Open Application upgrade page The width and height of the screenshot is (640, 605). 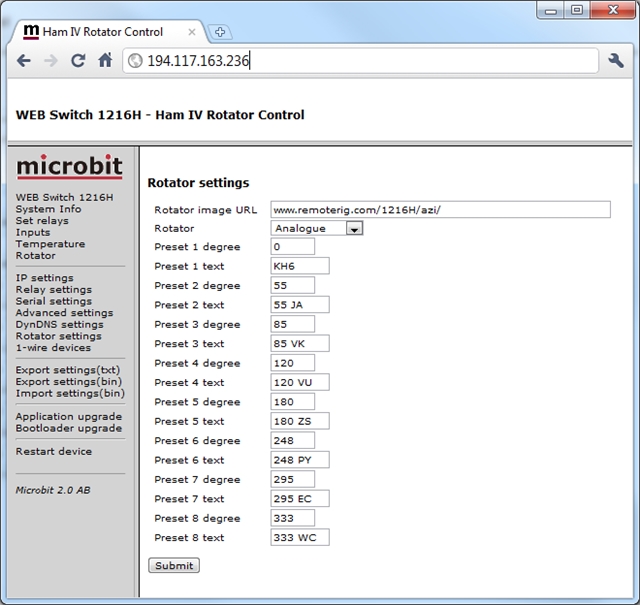point(69,417)
